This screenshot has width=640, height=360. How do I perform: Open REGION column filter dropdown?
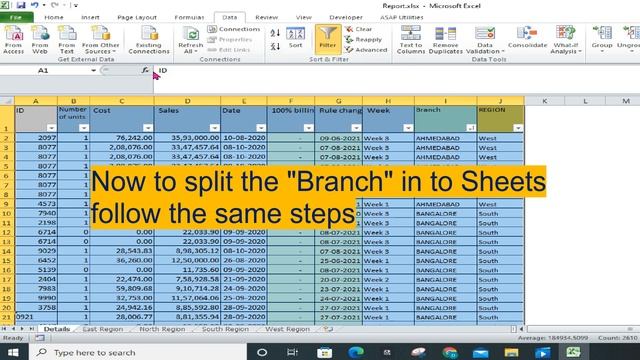click(518, 128)
